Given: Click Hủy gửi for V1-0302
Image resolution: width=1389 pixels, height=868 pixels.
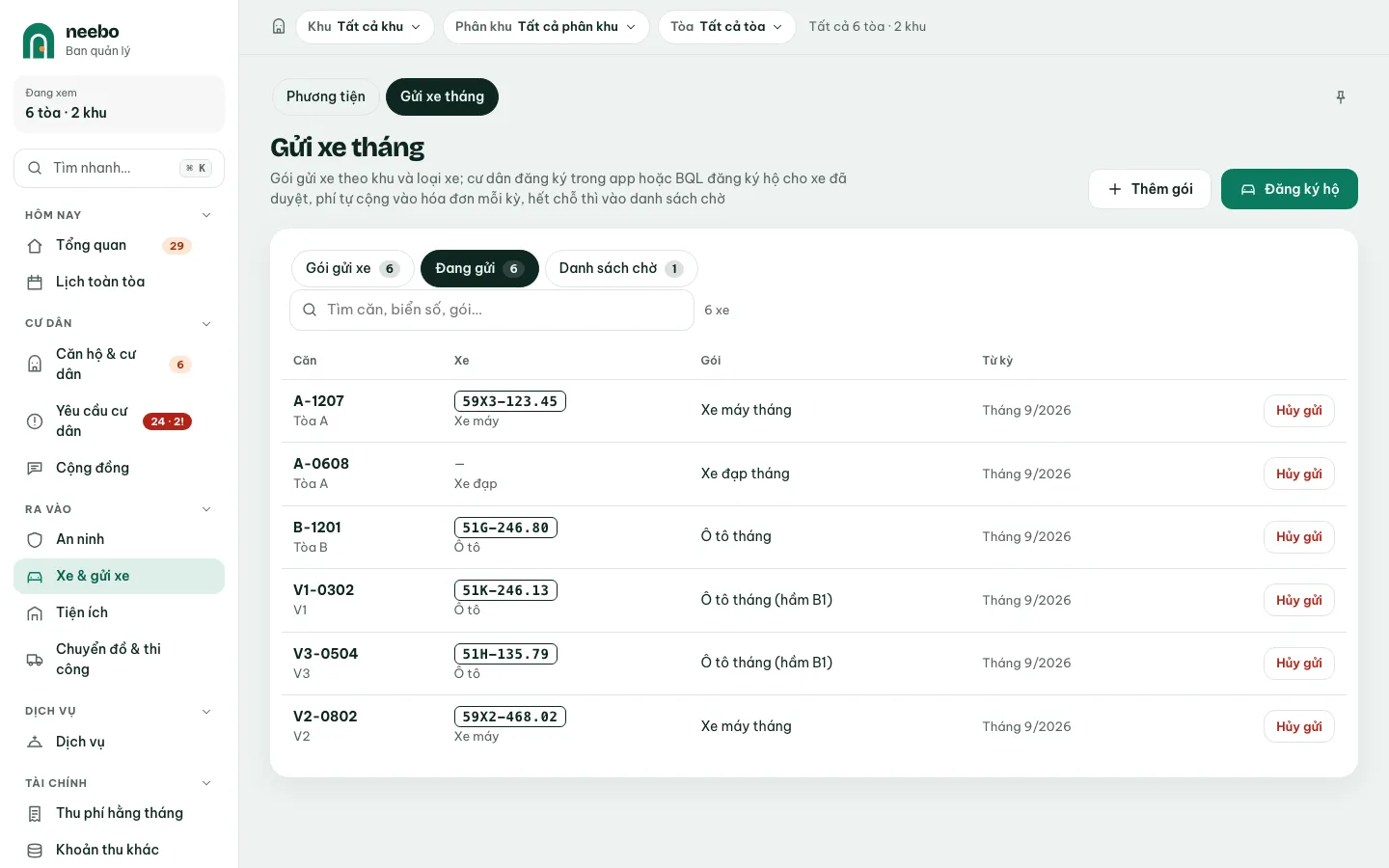Looking at the screenshot, I should coord(1299,601).
